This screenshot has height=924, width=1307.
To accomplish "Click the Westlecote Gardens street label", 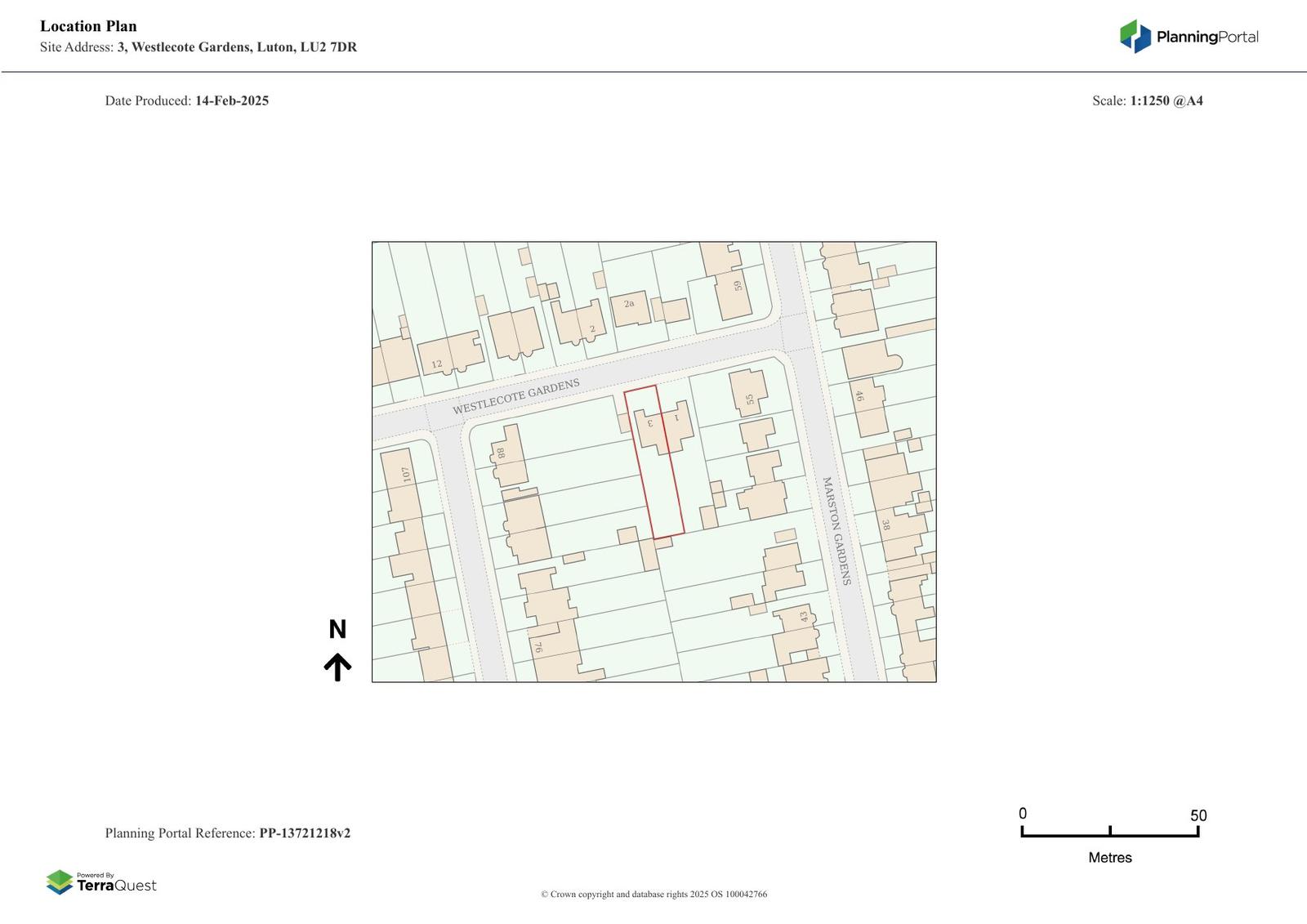I will pos(516,396).
